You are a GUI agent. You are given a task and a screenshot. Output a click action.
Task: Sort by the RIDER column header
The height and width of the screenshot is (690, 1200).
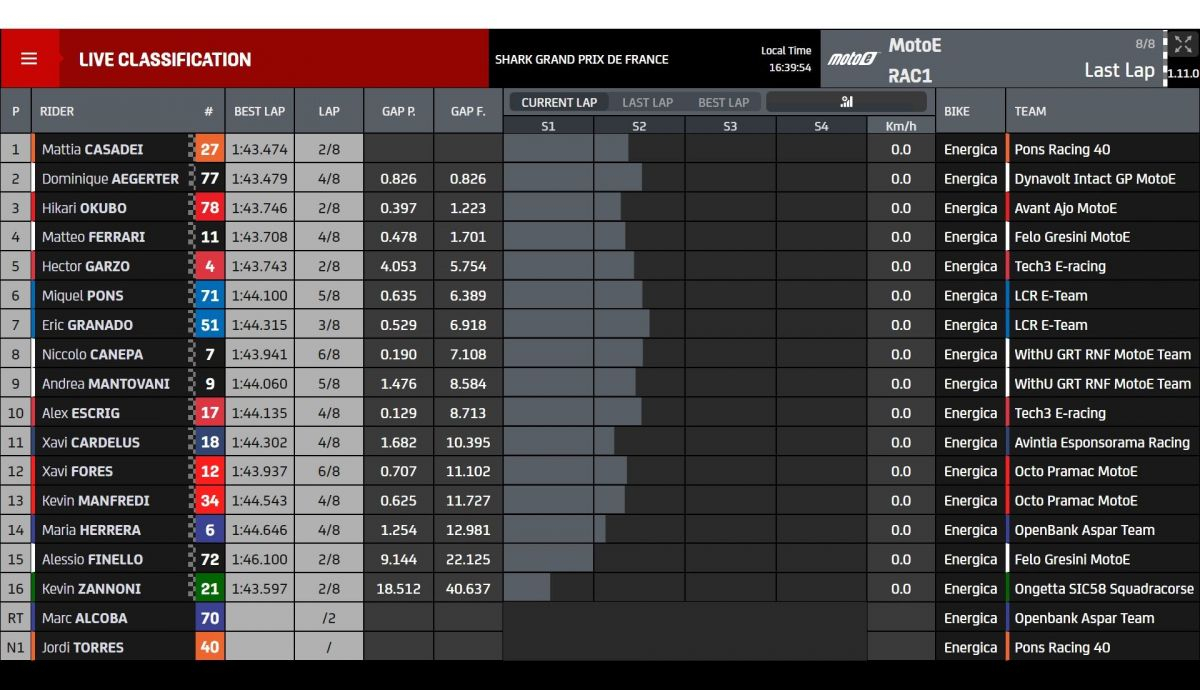pyautogui.click(x=57, y=111)
